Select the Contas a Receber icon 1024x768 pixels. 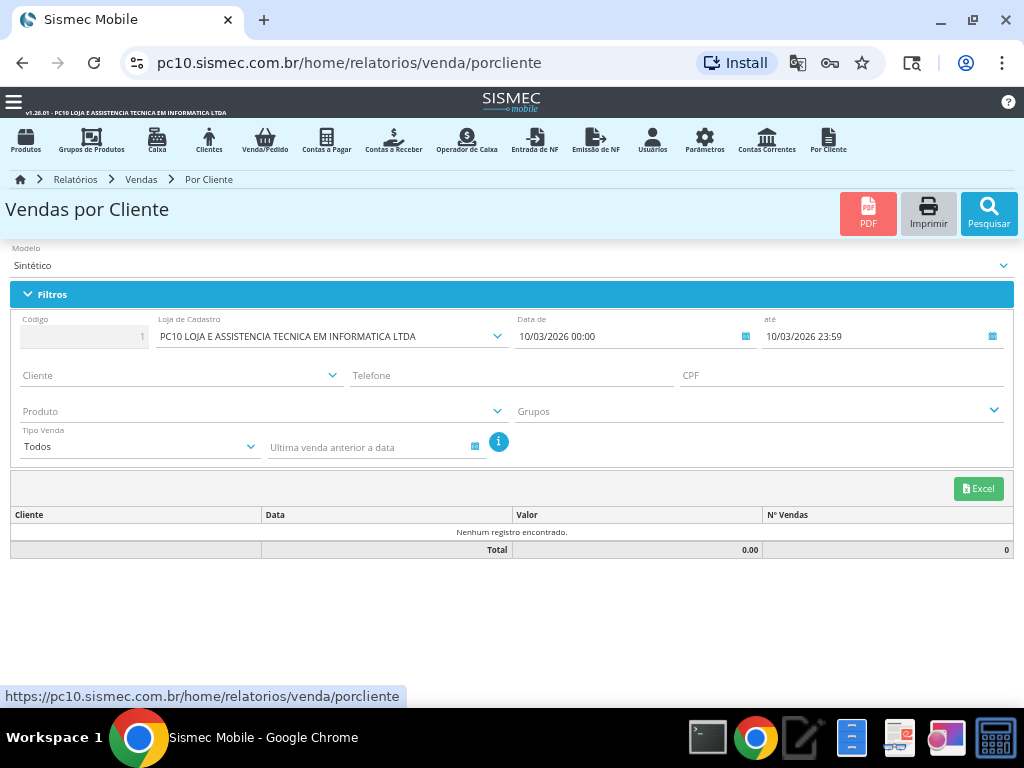(x=393, y=140)
